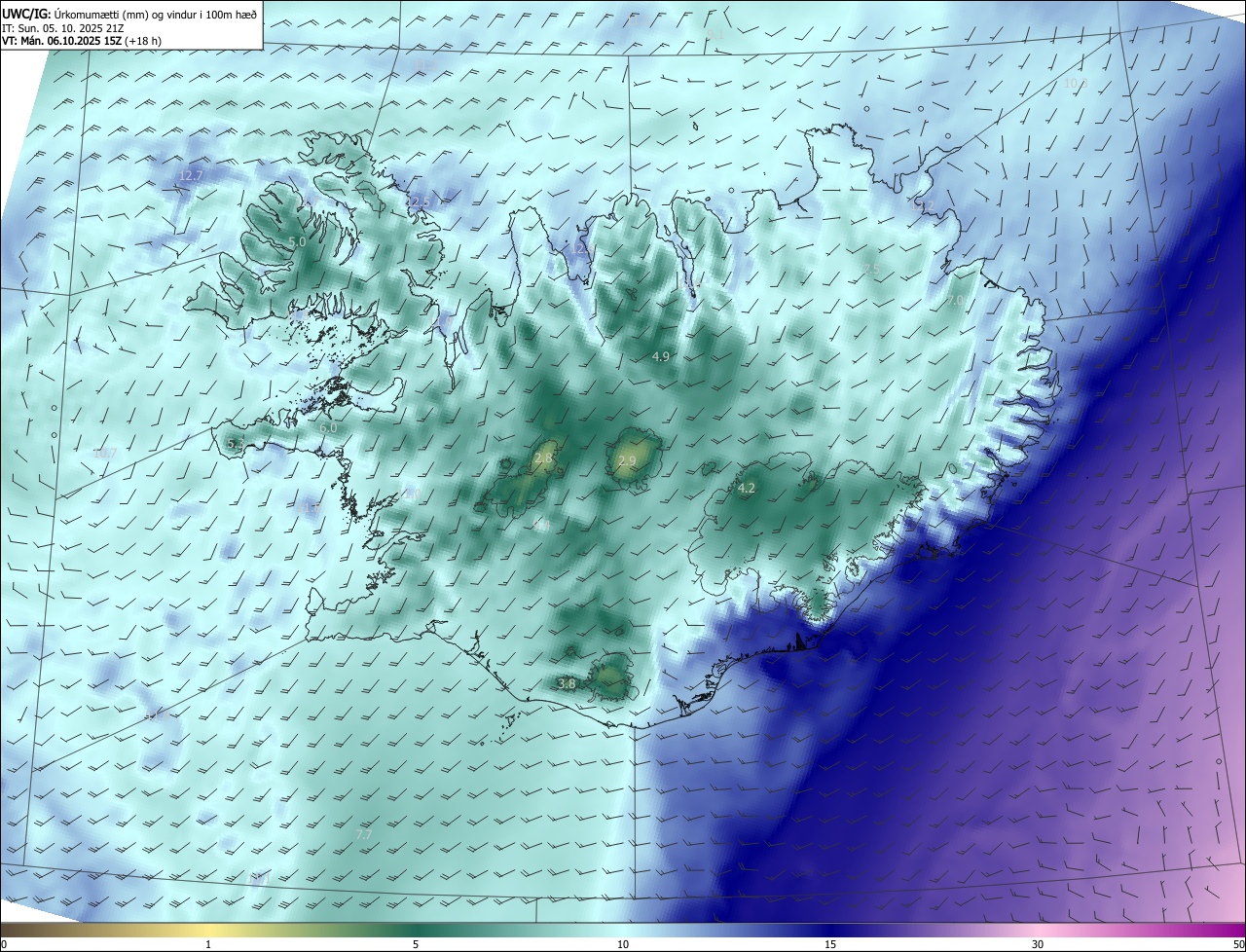Click the initial time "IT: Sun. 05. 10. 2025 21Z"
This screenshot has width=1246, height=952.
tap(62, 28)
